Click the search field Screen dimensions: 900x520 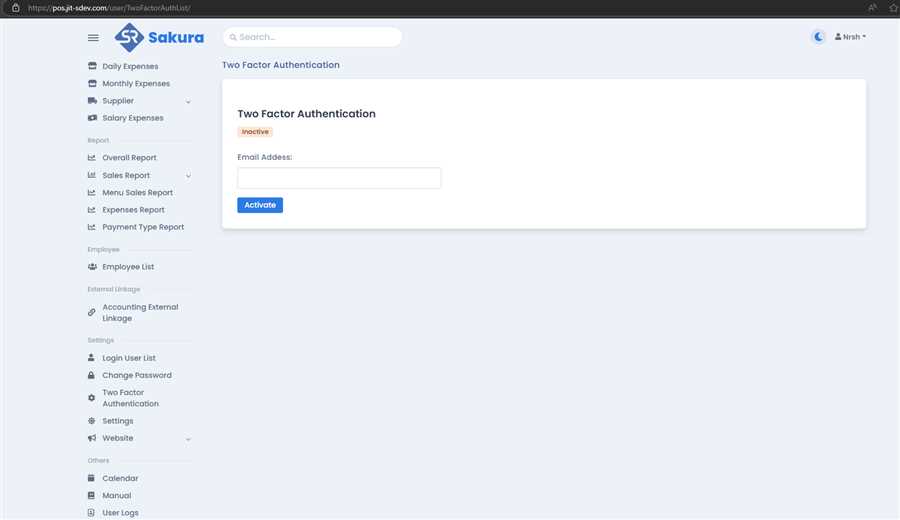(x=312, y=37)
